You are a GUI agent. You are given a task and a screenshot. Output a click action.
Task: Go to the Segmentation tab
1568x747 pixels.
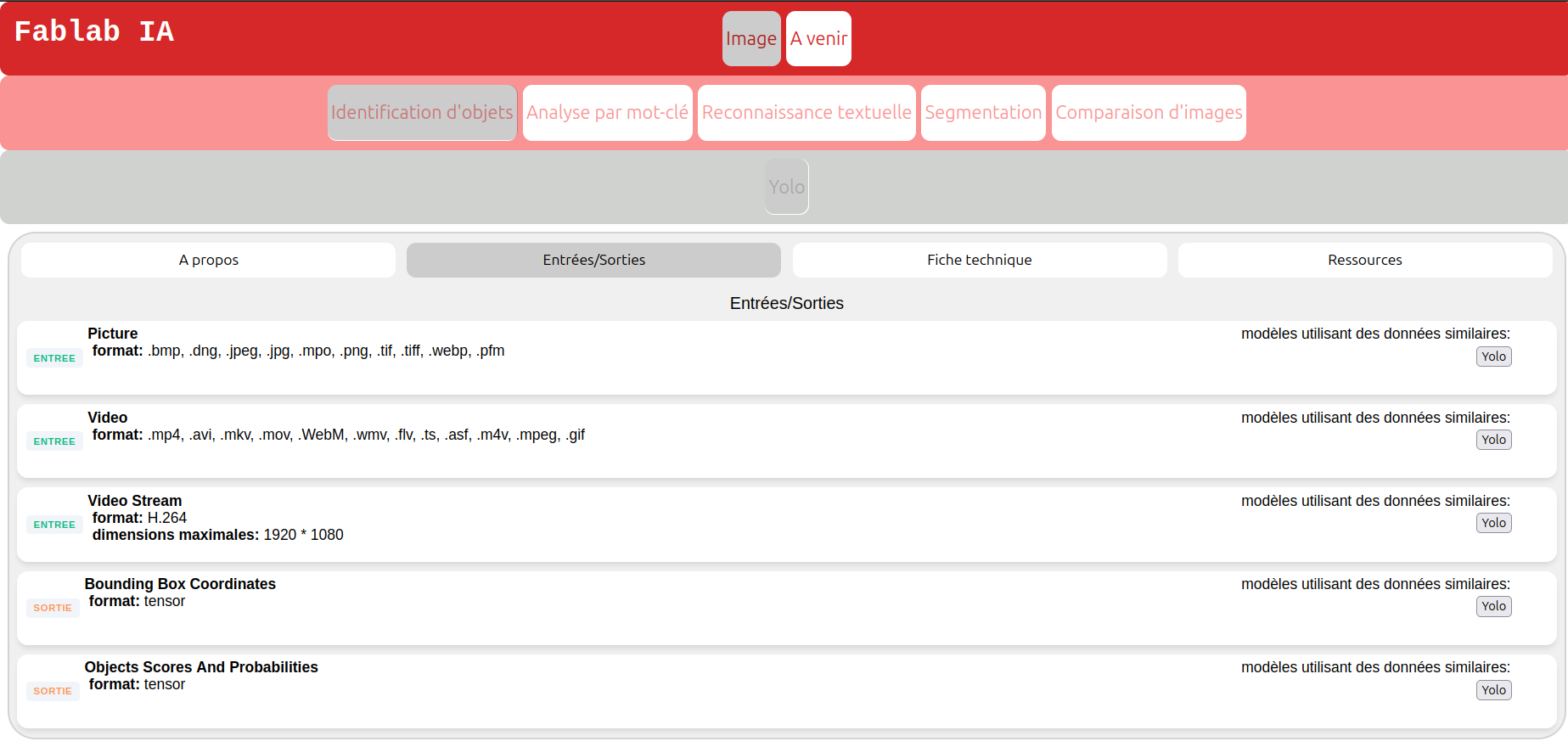coord(983,112)
